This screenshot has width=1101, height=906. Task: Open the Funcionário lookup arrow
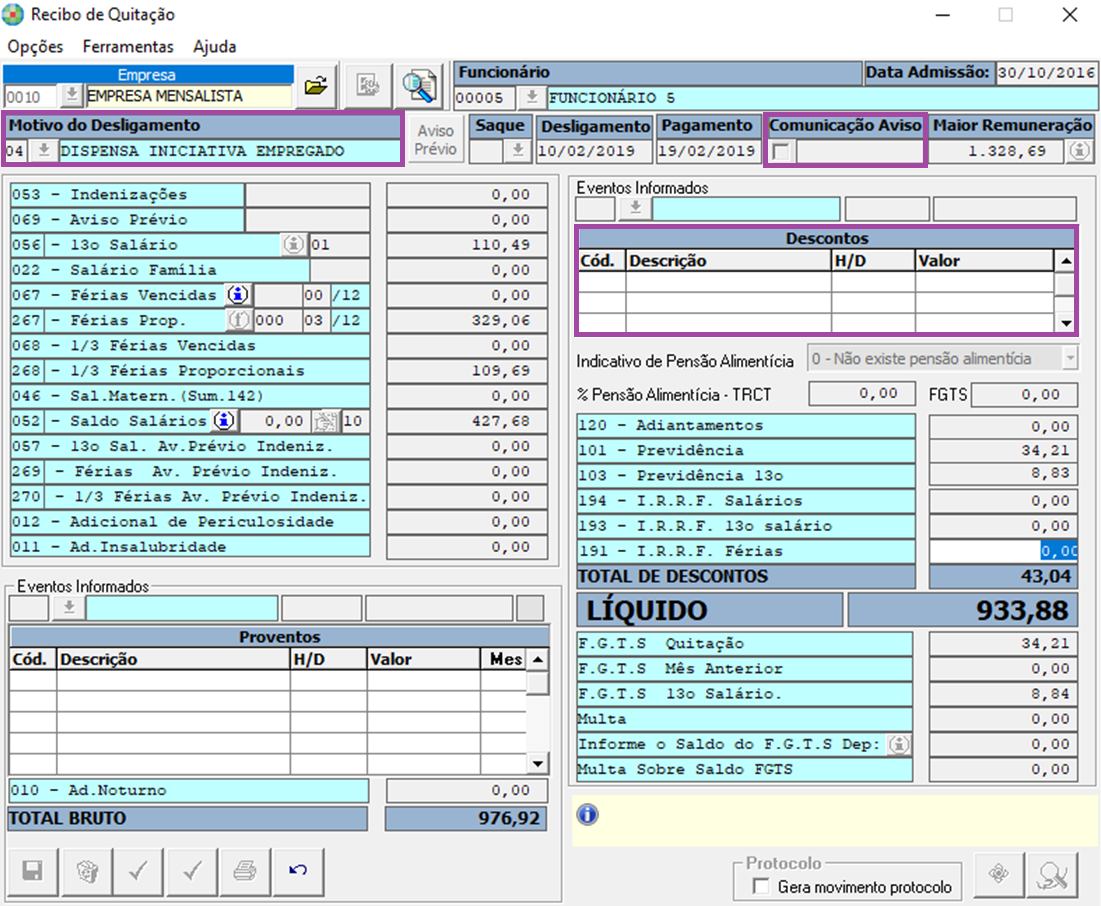click(x=532, y=98)
